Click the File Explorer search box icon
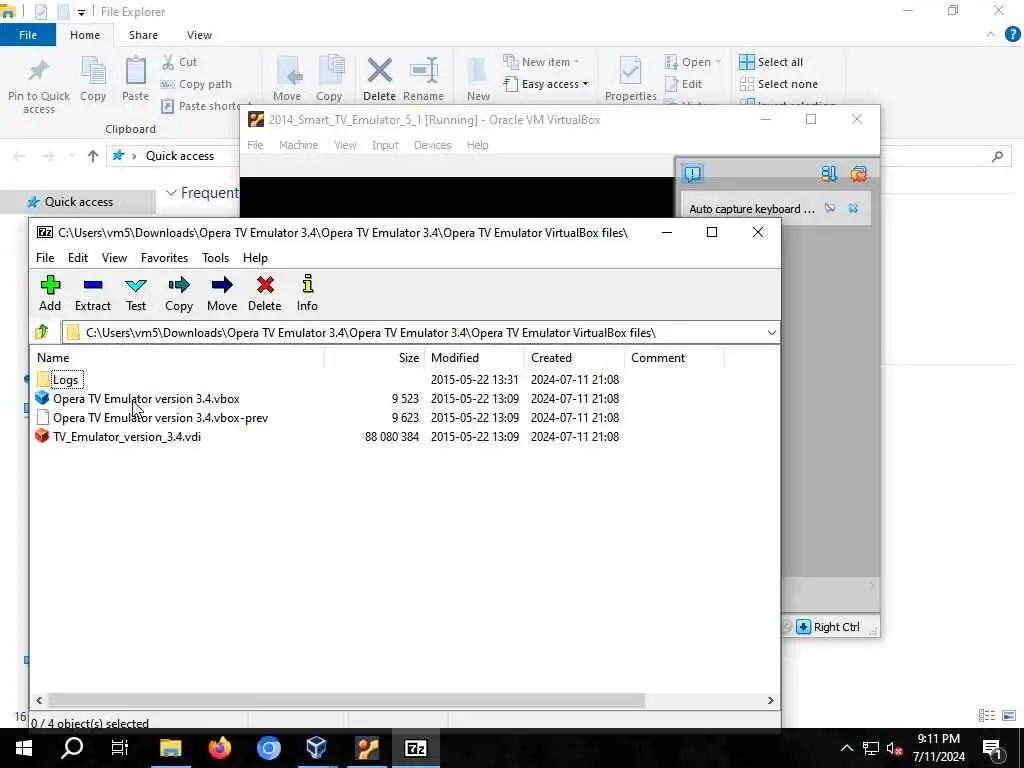 pos(997,156)
